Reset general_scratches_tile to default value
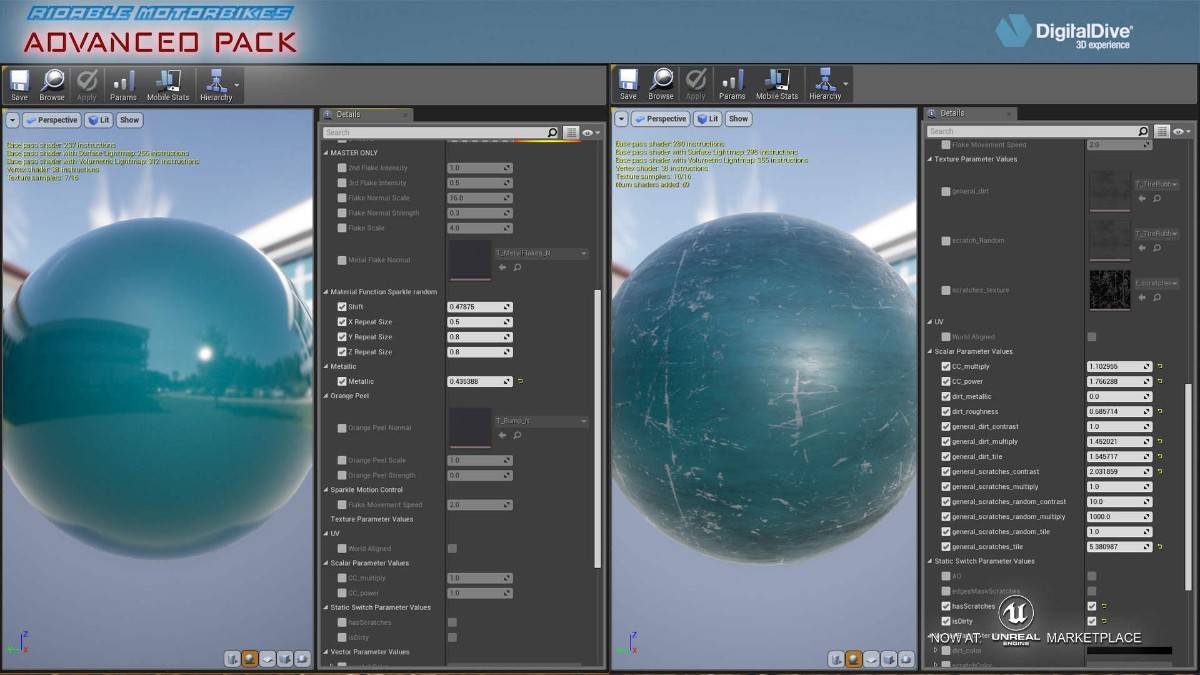 [1160, 547]
